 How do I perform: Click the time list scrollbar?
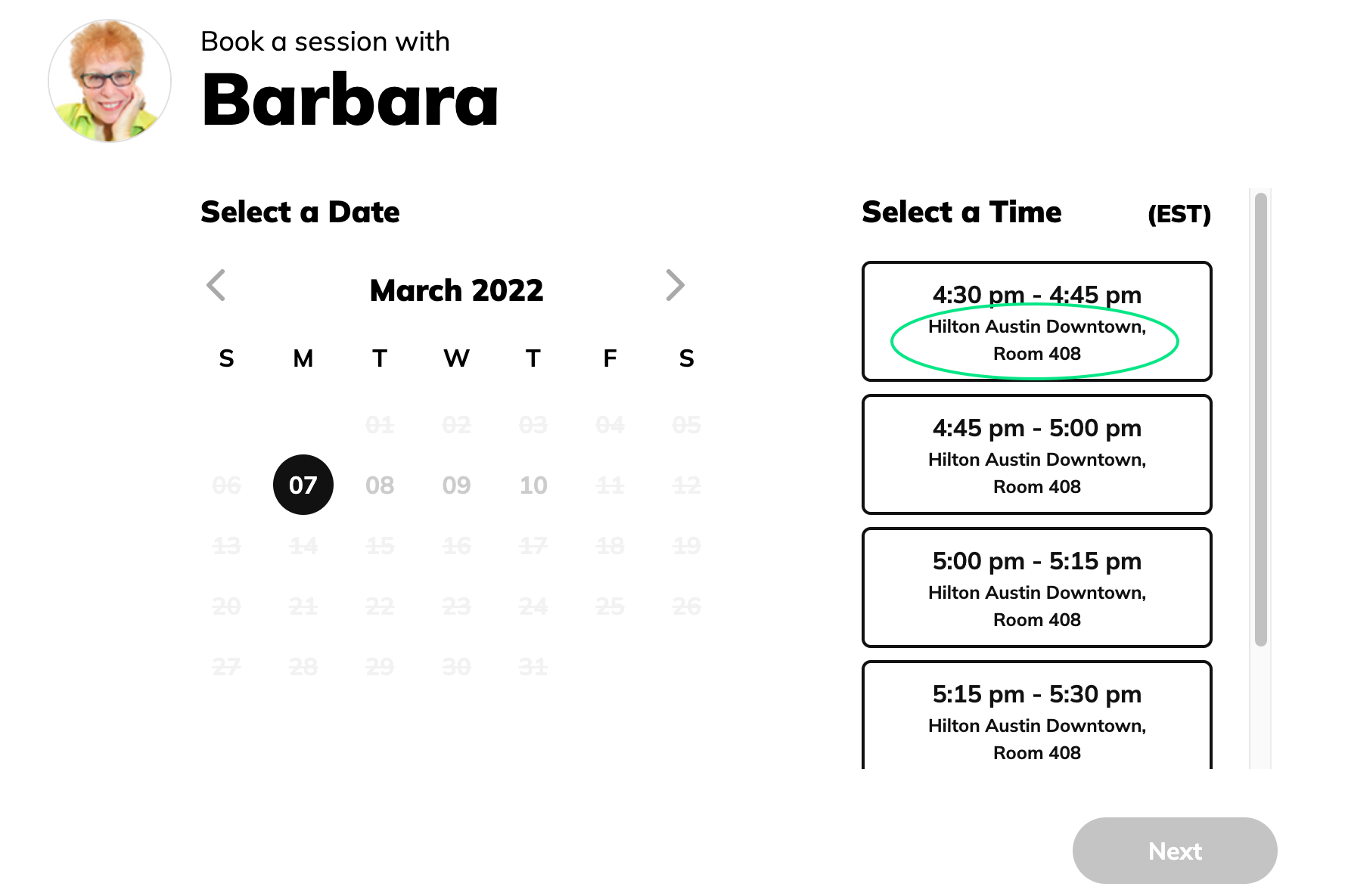[1260, 420]
